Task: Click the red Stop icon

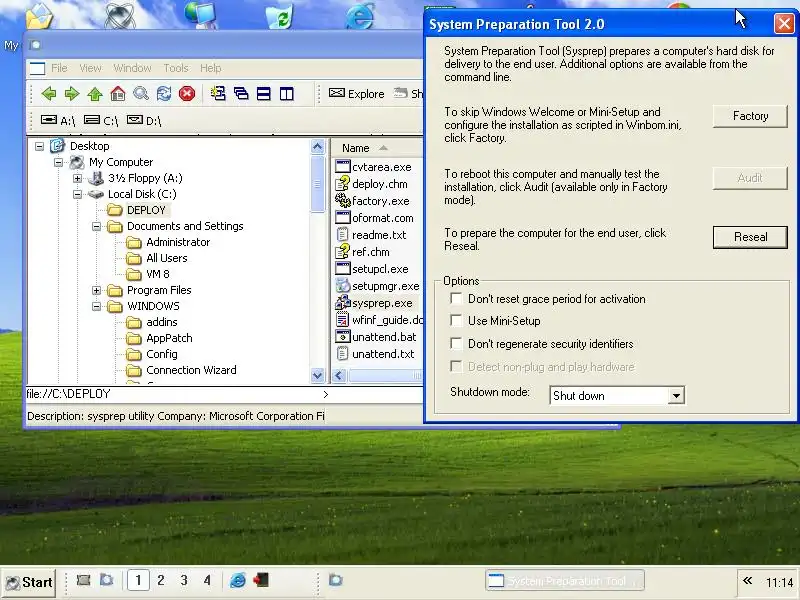Action: pyautogui.click(x=187, y=93)
